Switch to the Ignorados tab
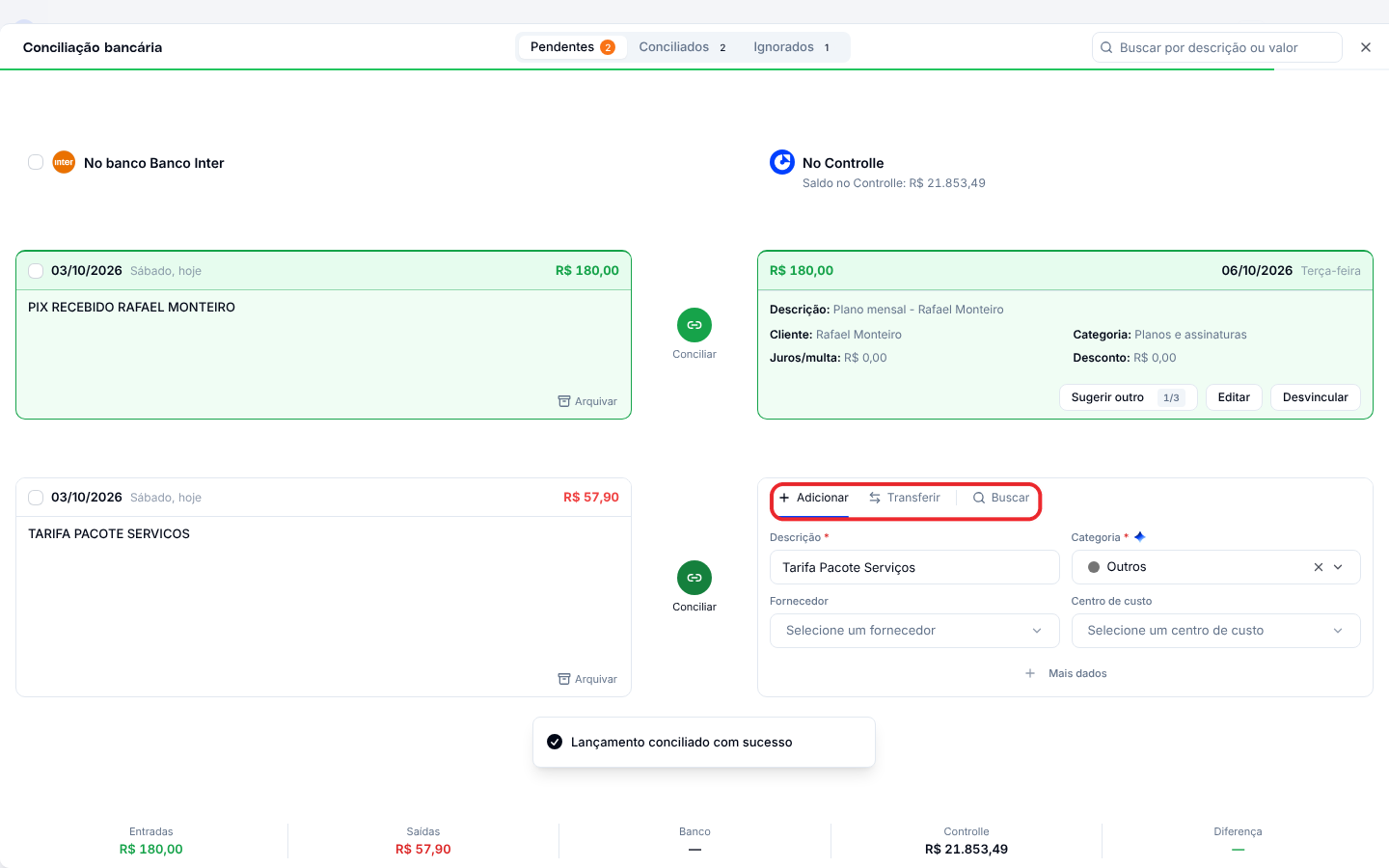This screenshot has height=868, width=1389. [x=792, y=47]
